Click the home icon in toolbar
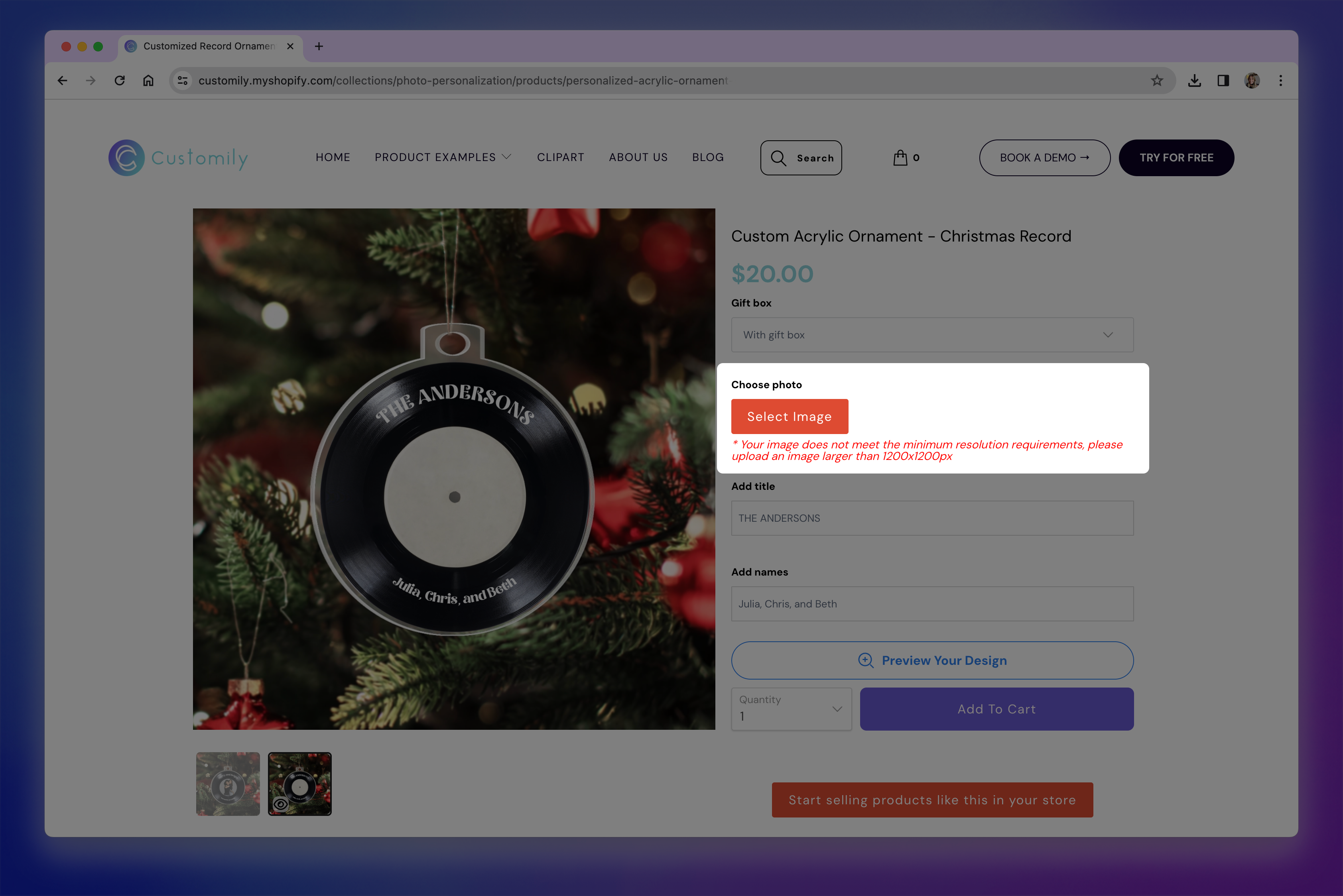Viewport: 1343px width, 896px height. (148, 81)
